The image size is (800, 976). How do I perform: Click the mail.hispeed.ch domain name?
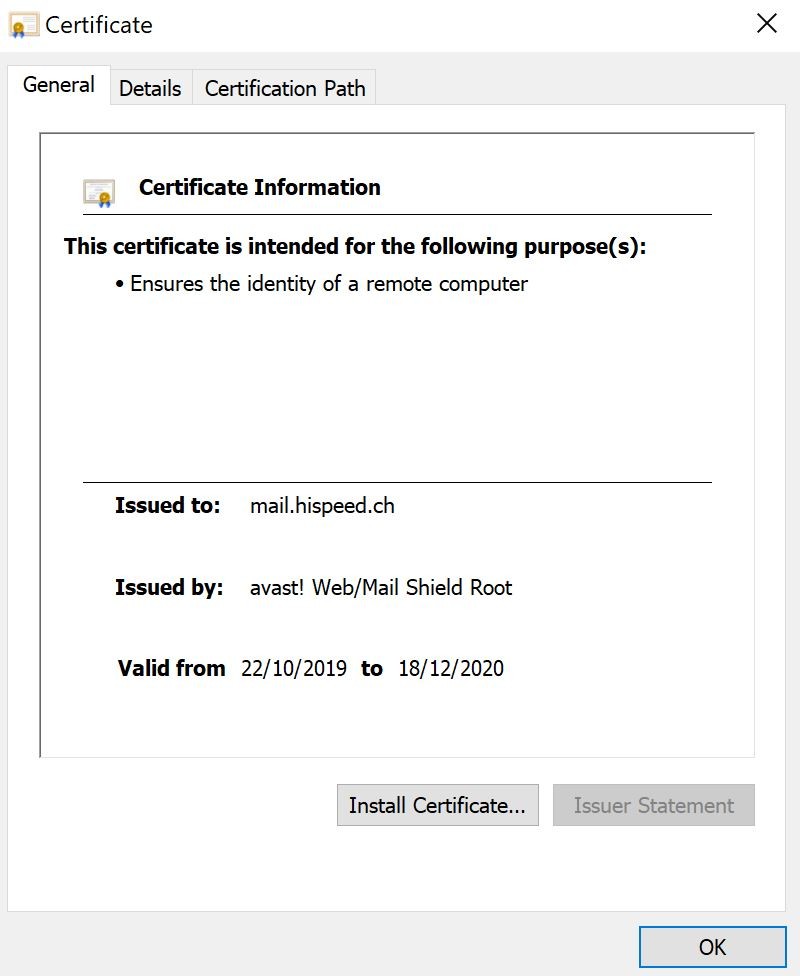pyautogui.click(x=322, y=505)
